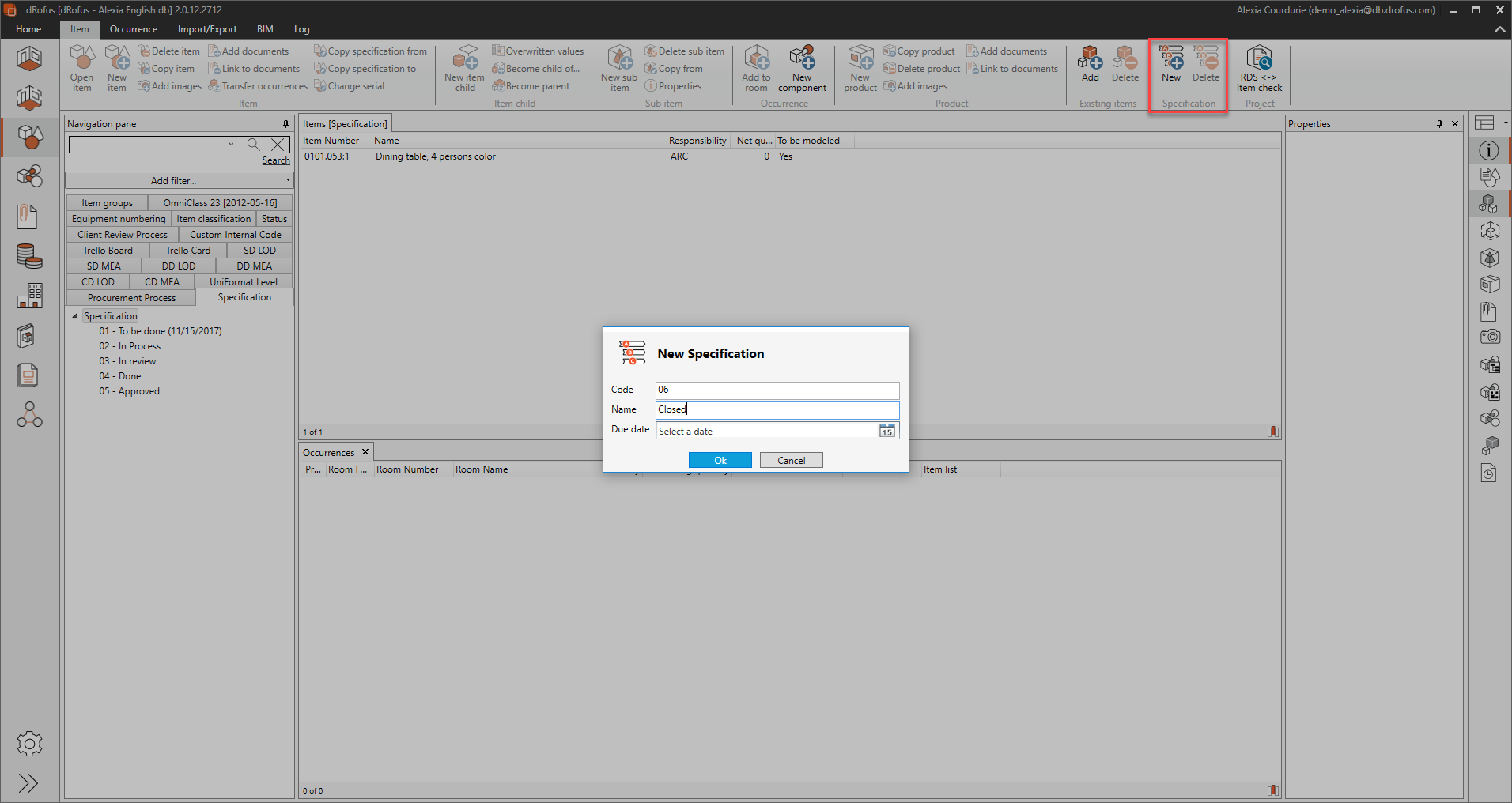Open the Import/Export ribbon tab
The width and height of the screenshot is (1512, 803).
(207, 29)
